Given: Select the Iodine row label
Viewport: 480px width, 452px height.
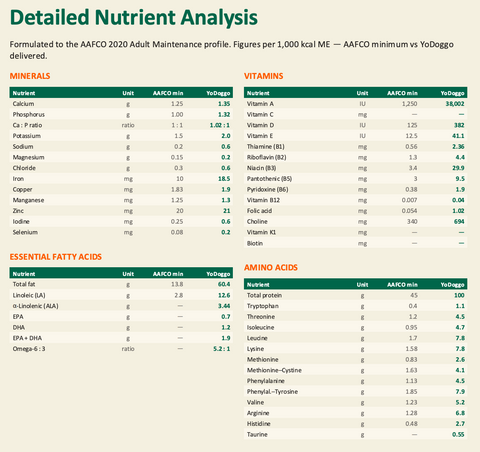Looking at the screenshot, I should pyautogui.click(x=21, y=221).
